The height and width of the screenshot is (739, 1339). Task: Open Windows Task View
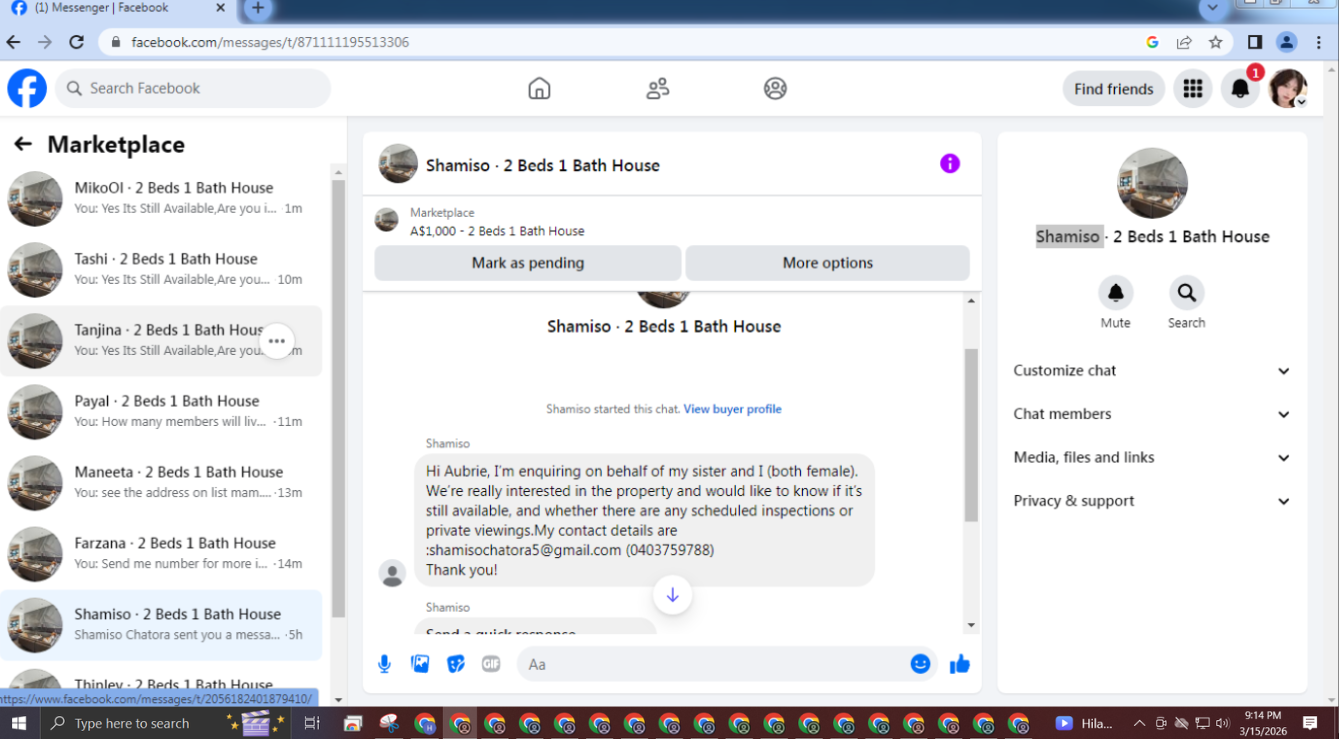click(312, 723)
